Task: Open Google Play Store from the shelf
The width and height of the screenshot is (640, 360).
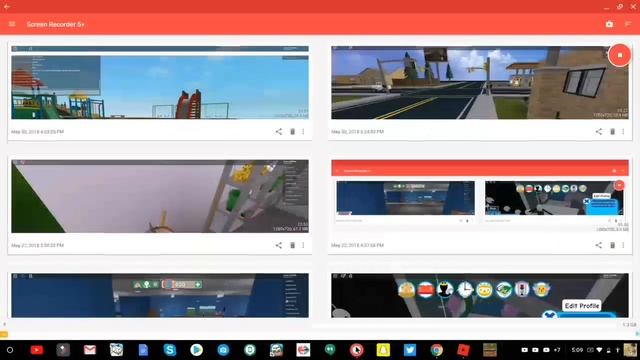Action: [x=196, y=350]
